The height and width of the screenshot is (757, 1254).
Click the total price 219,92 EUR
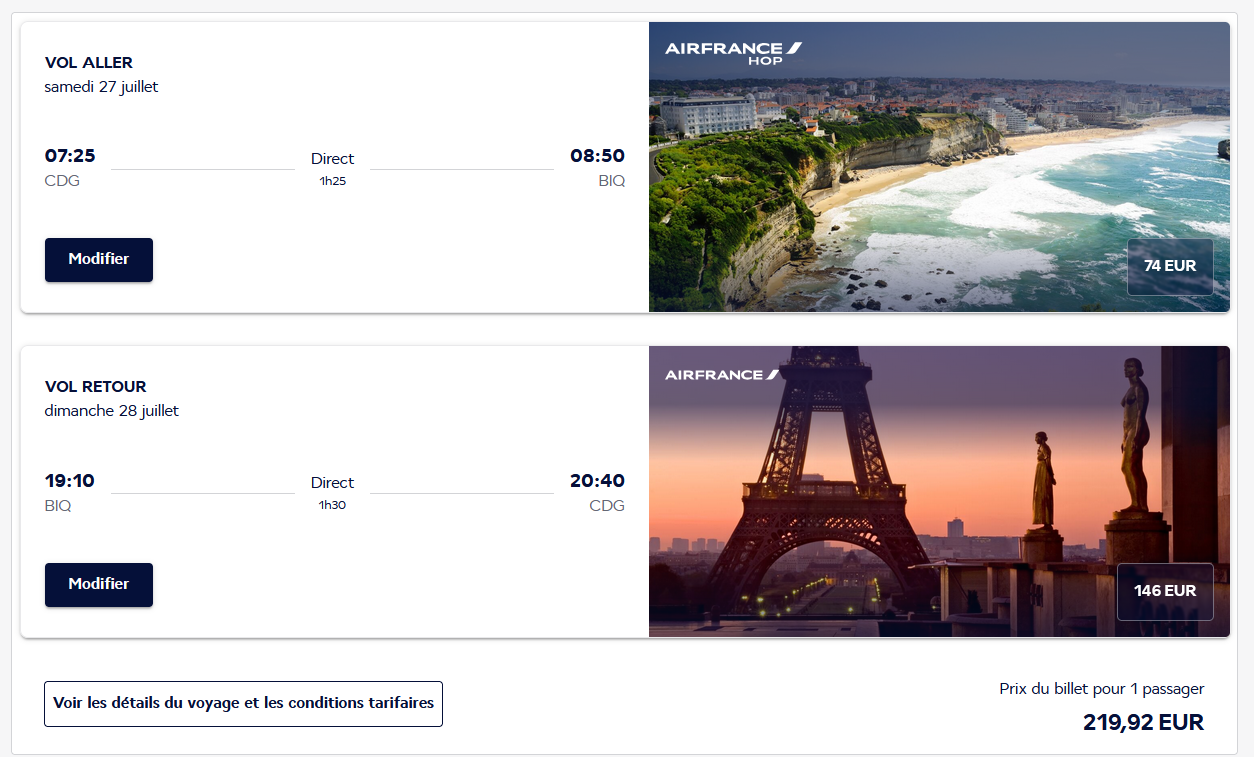1143,722
